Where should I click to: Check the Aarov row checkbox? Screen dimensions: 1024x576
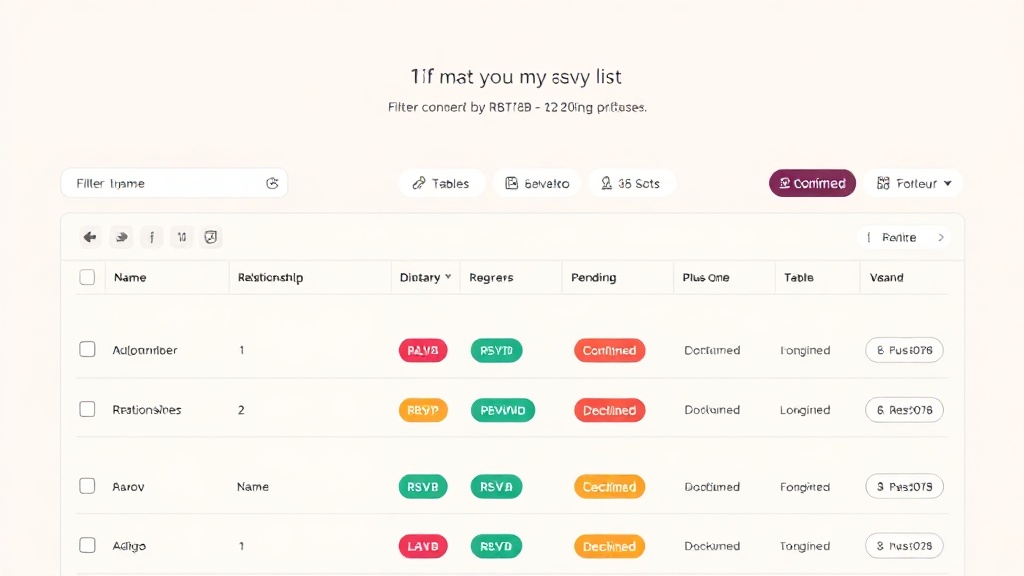87,486
